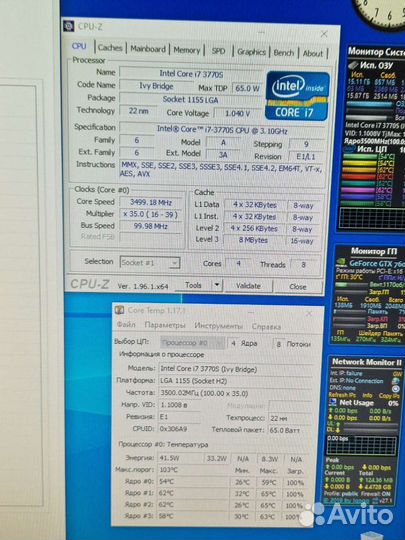
Task: Click the Threads value 8 in CPU-Z
Action: 303,265
